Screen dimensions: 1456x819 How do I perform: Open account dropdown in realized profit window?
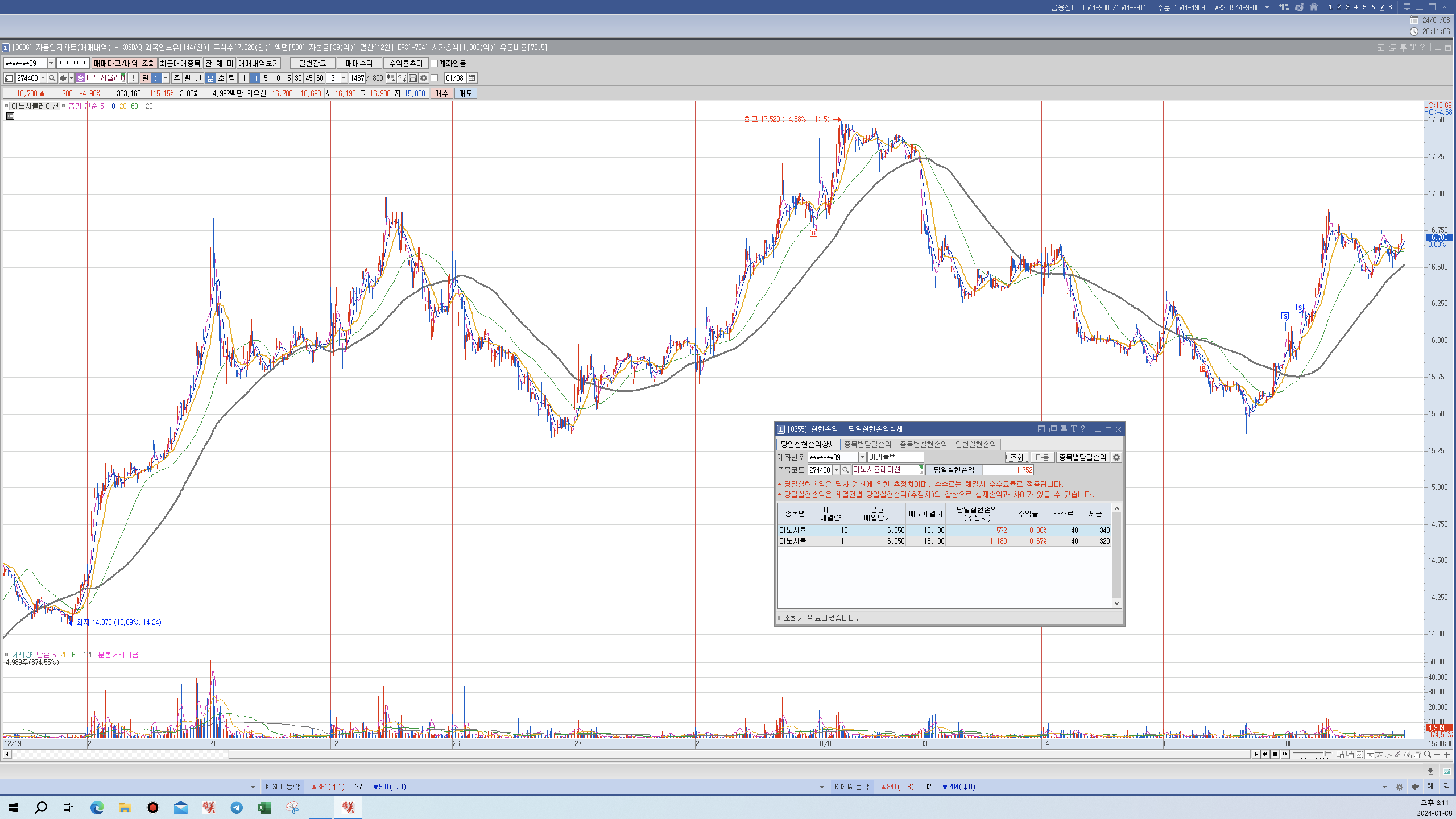pos(863,457)
